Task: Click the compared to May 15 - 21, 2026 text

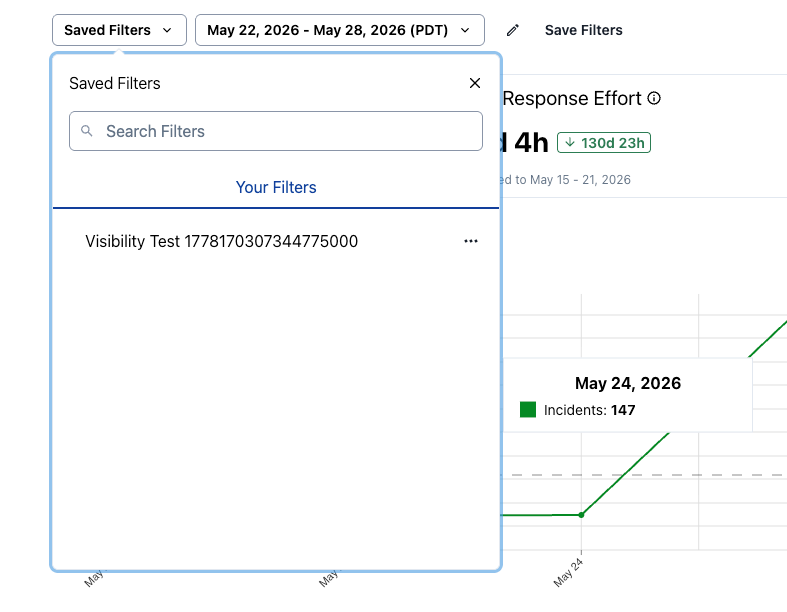Action: (566, 180)
